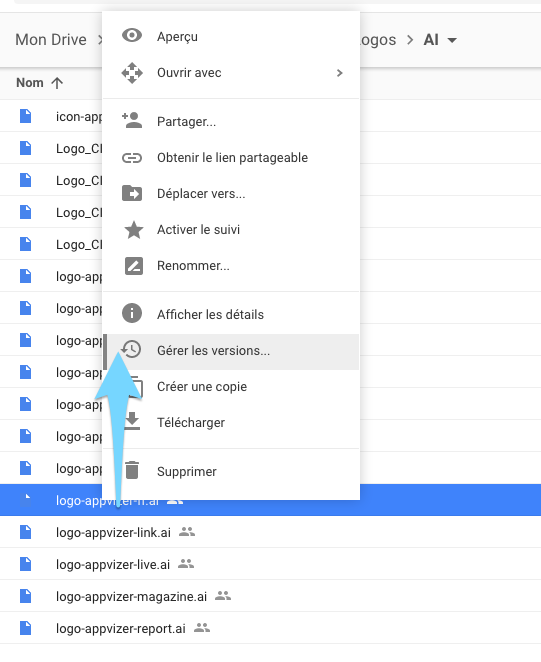Toggle sort direction arrow next to Nom

coord(57,83)
